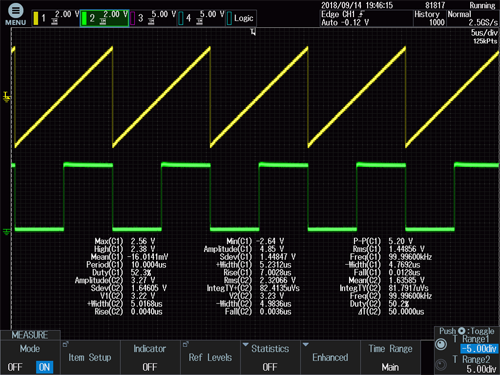The height and width of the screenshot is (375, 500).
Task: Open Item Setup
Action: [x=90, y=357]
